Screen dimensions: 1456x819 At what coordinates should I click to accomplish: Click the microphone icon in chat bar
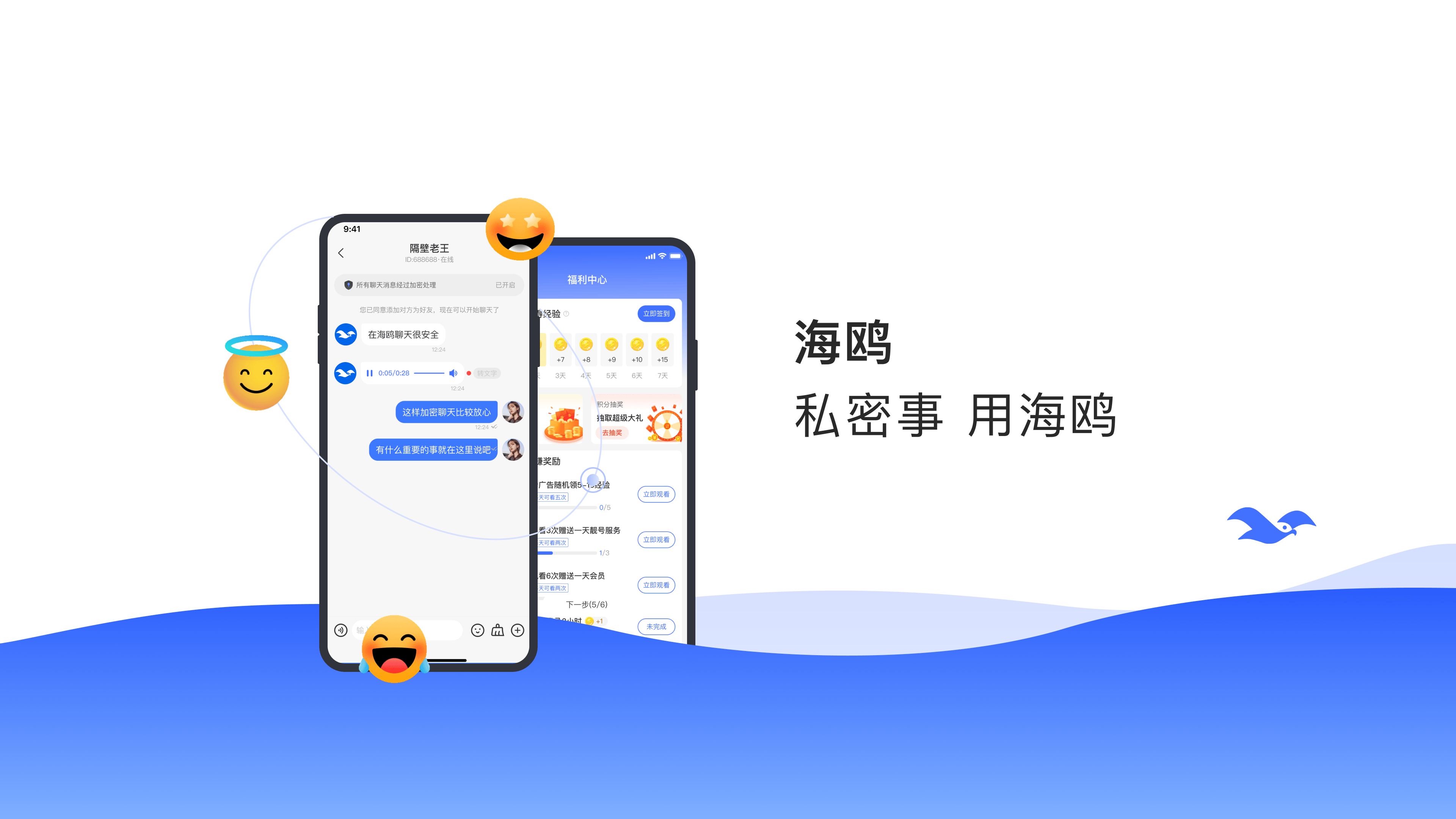pos(340,629)
